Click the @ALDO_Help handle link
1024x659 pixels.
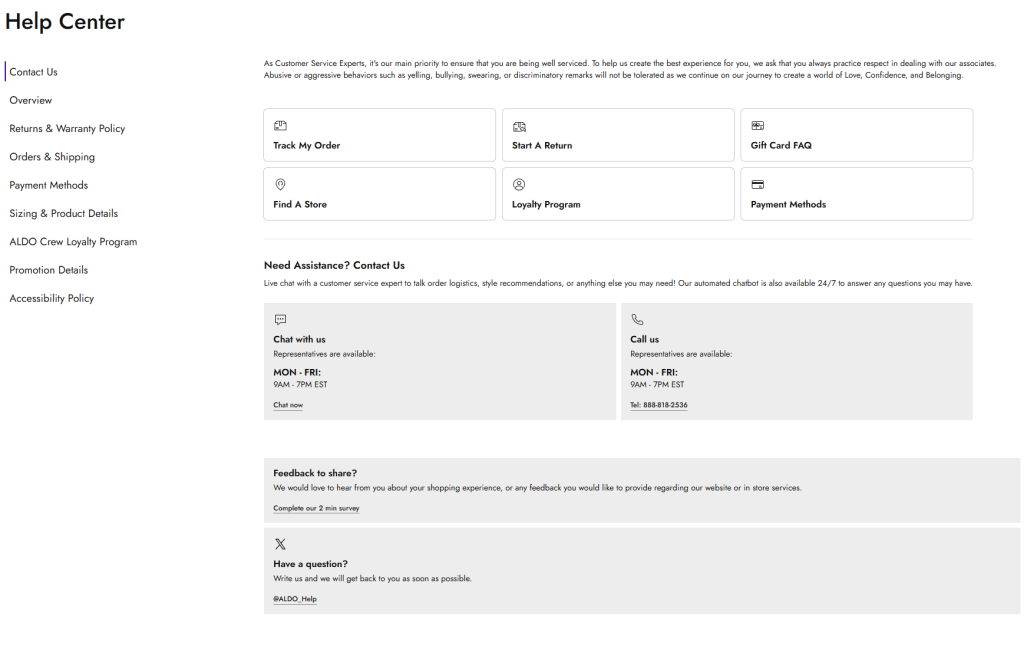[295, 599]
